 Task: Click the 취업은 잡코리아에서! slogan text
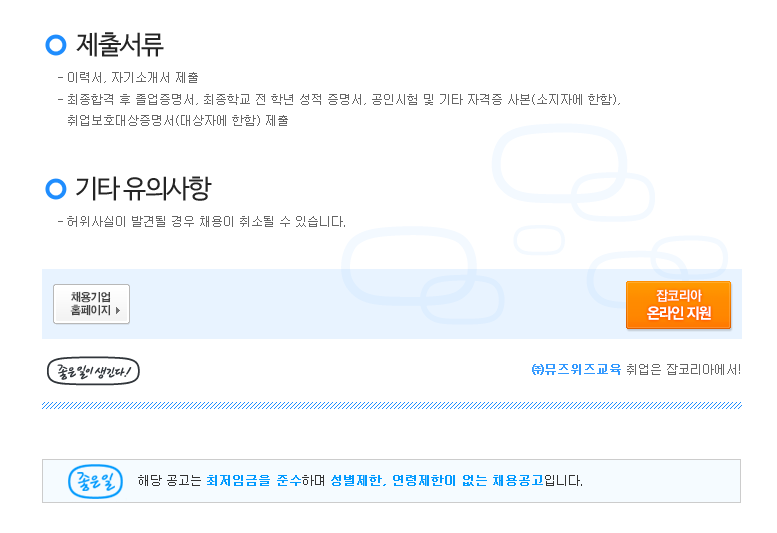pyautogui.click(x=683, y=370)
